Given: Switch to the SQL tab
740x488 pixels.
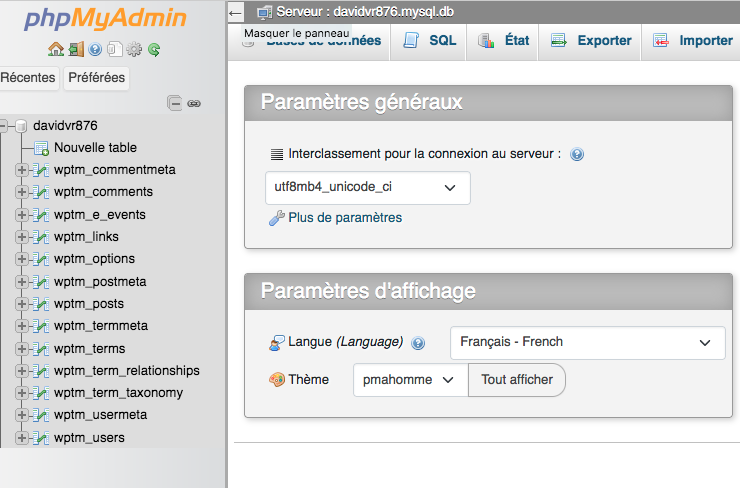Looking at the screenshot, I should pyautogui.click(x=430, y=41).
